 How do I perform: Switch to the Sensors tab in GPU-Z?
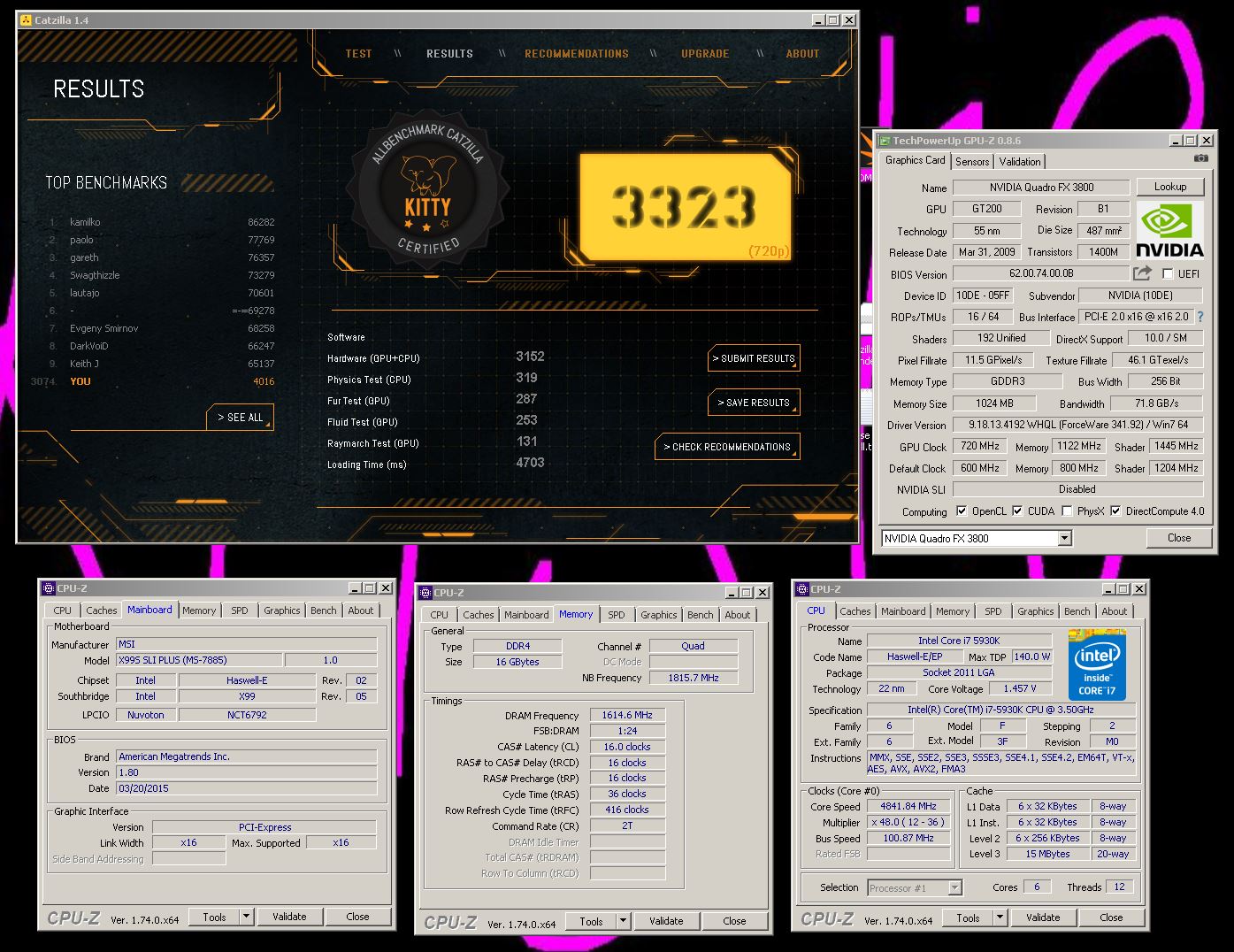(x=972, y=162)
